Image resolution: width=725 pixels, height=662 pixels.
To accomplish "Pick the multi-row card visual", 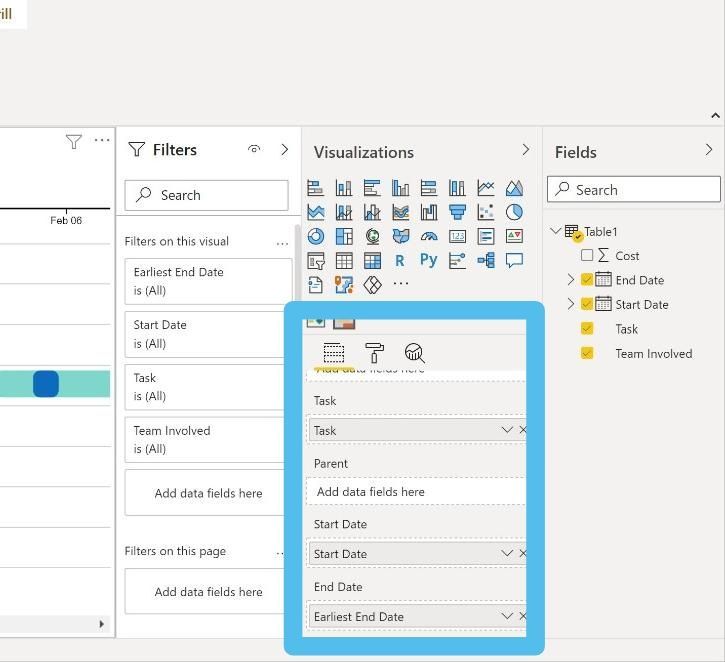I will coord(485,236).
